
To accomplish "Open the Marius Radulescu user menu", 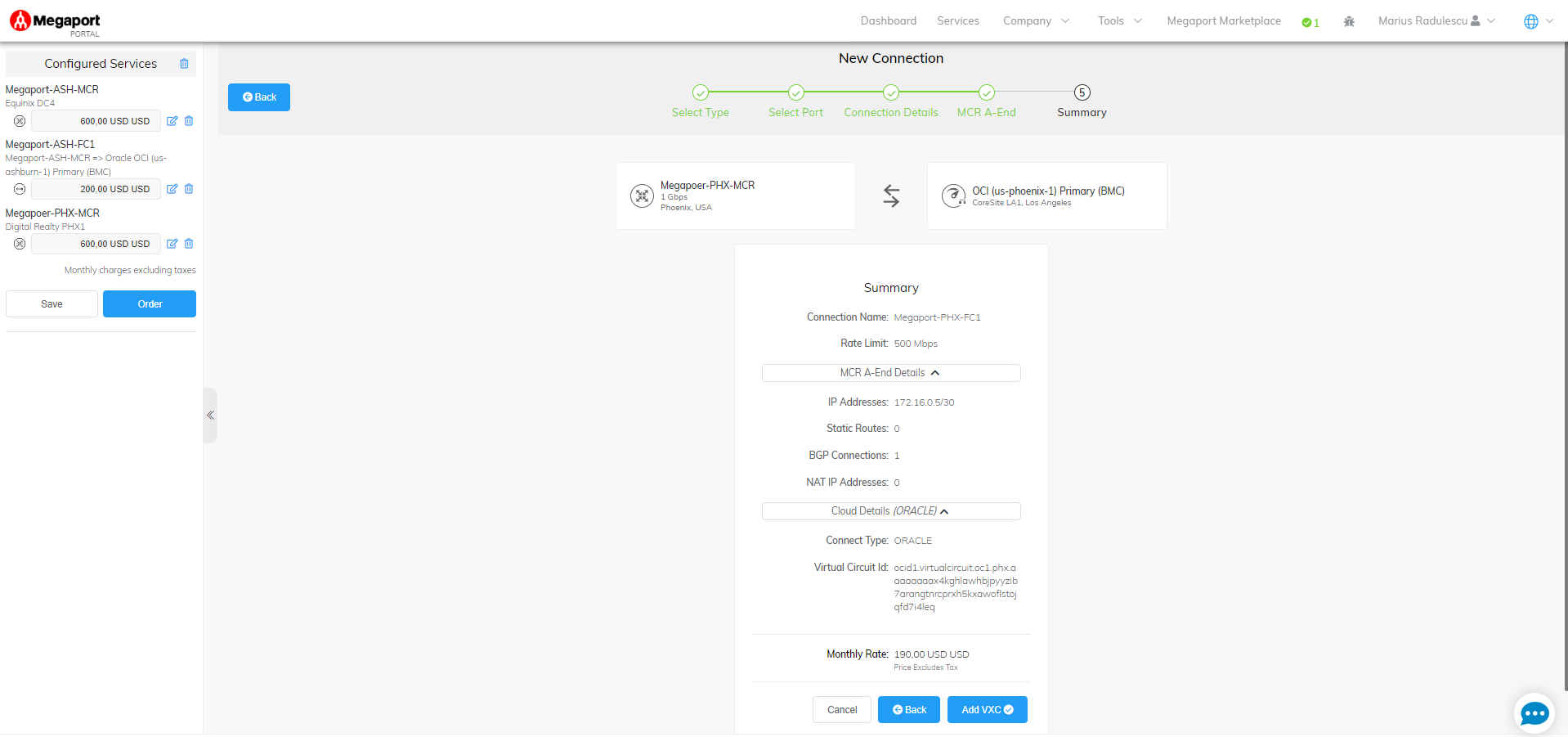I will (1436, 21).
